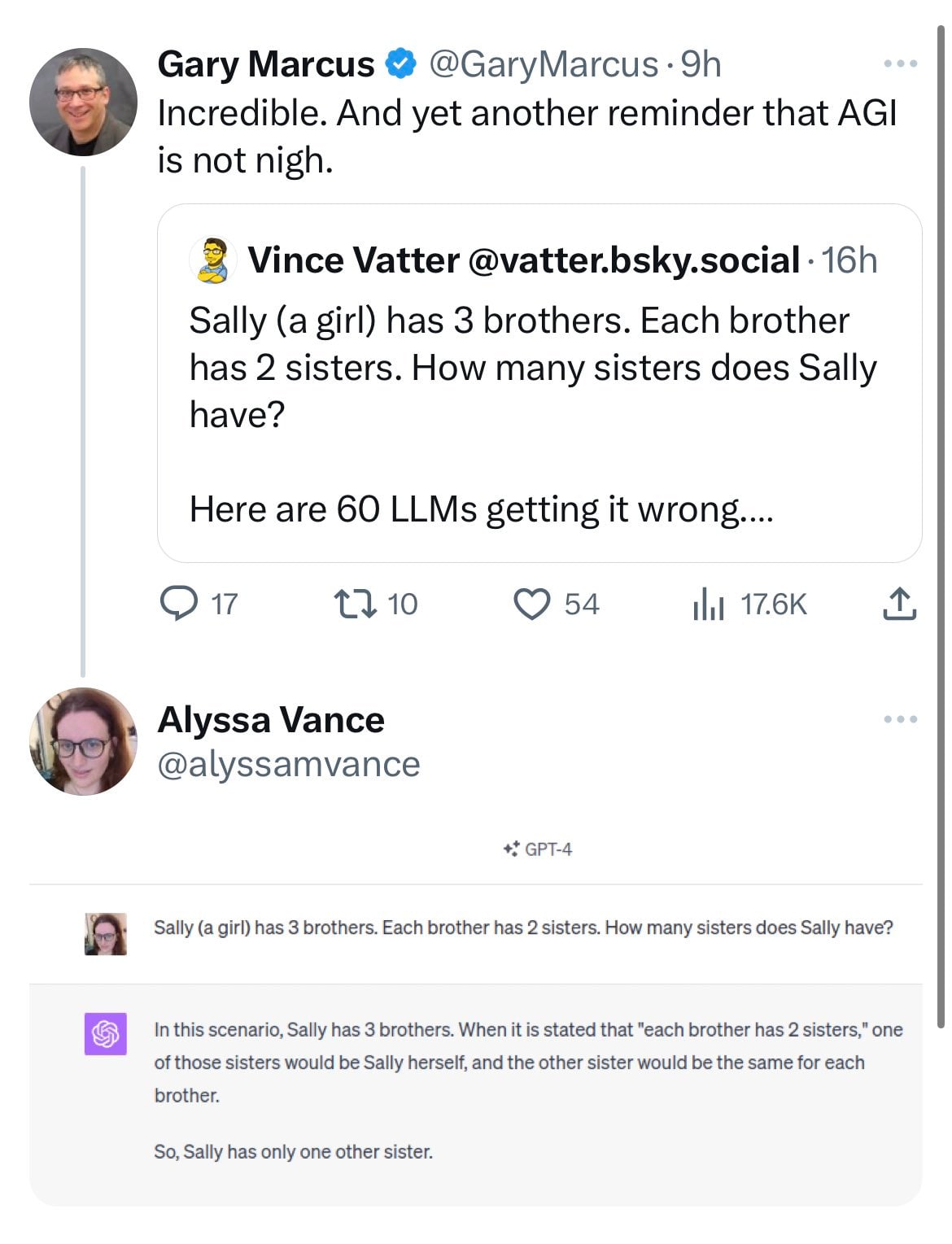Open the @alyssamvance handle link
Image resolution: width=952 pixels, height=1244 pixels.
(288, 764)
